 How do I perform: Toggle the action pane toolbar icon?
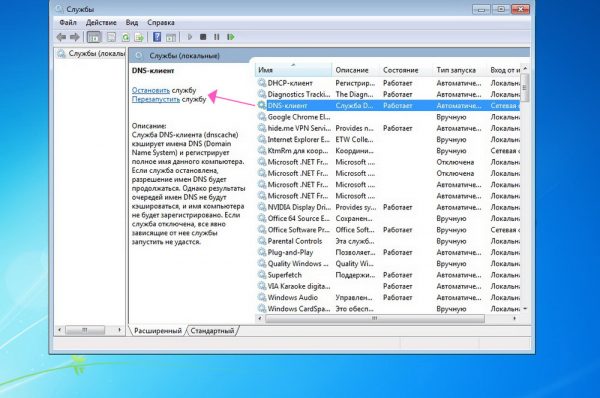point(171,37)
